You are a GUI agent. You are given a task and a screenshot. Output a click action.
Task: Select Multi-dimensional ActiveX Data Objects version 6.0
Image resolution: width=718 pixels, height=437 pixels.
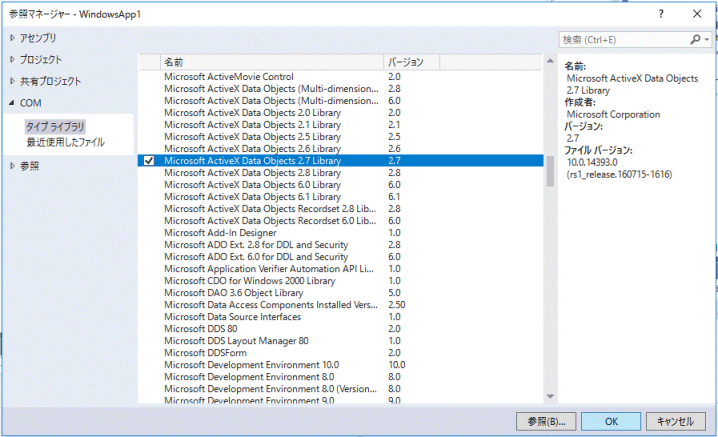pyautogui.click(x=340, y=101)
